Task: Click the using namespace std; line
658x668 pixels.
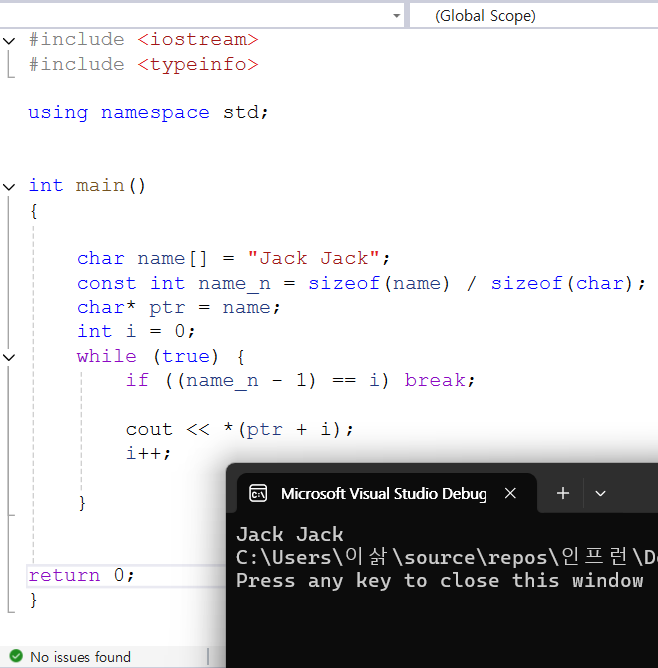Action: point(148,112)
